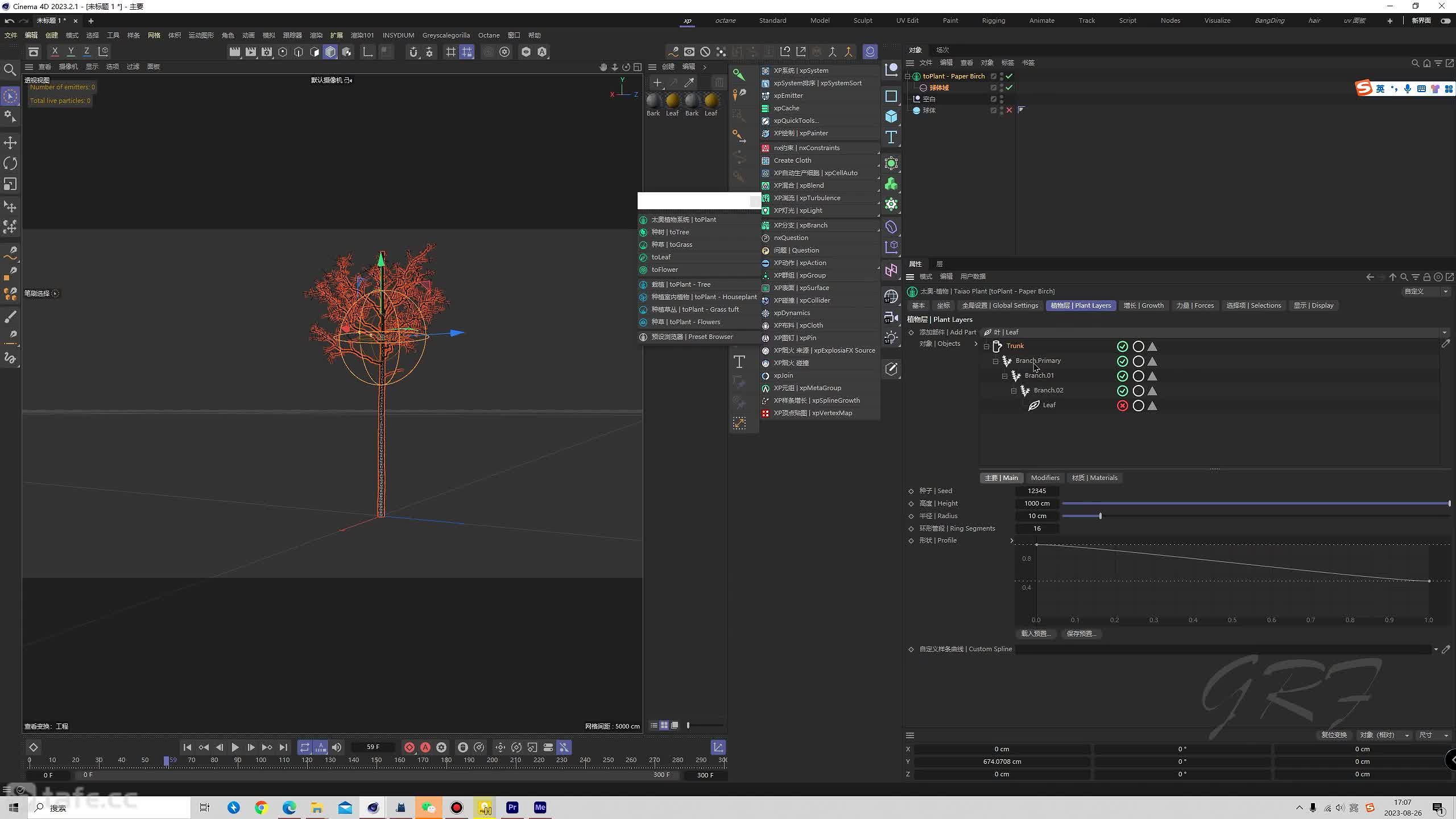Toggle Branch.01 enabled checkmark
The image size is (1456, 819).
(x=1122, y=376)
